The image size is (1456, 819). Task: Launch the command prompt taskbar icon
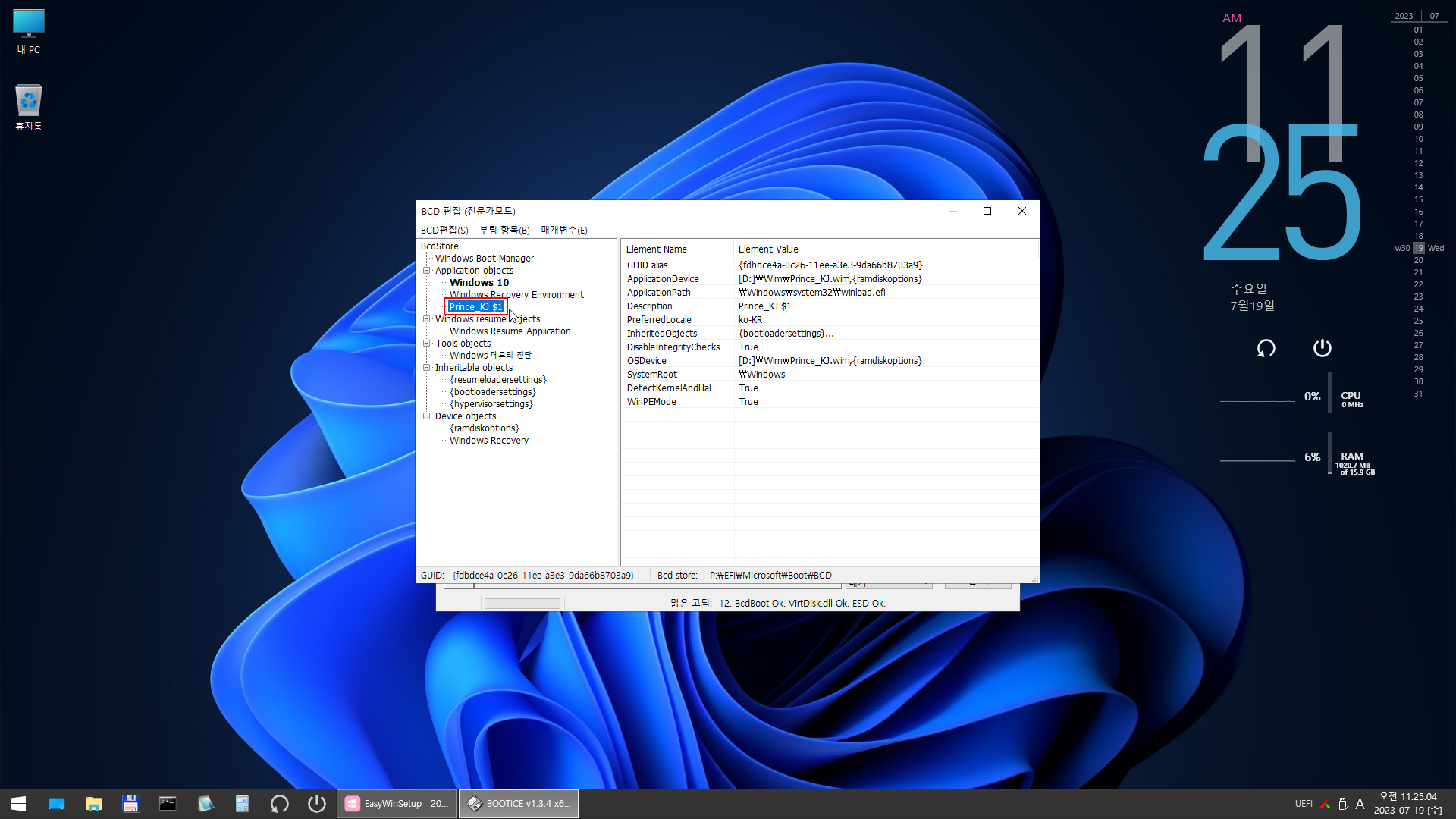click(168, 804)
